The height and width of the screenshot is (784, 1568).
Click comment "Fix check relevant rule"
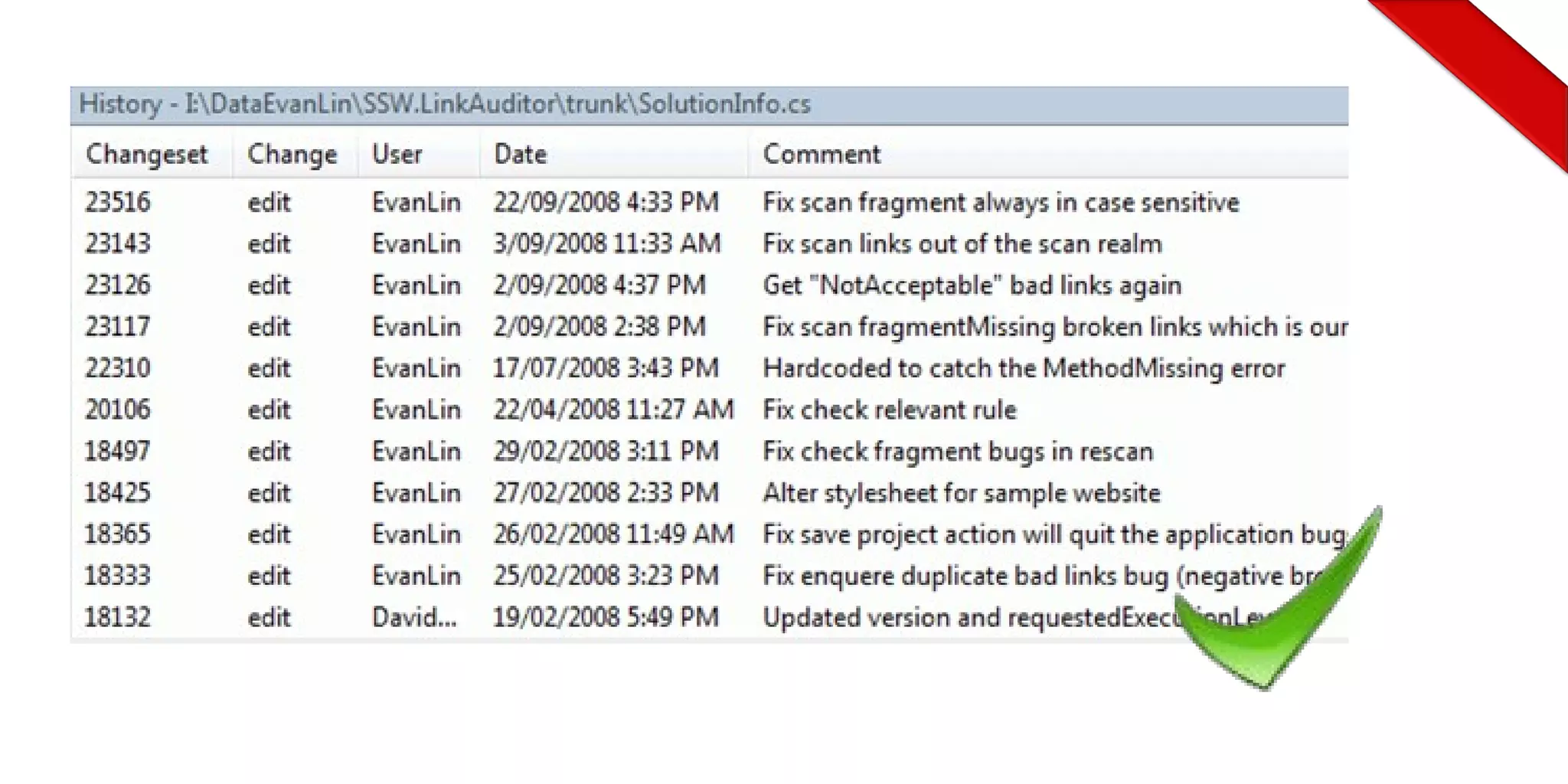890,410
